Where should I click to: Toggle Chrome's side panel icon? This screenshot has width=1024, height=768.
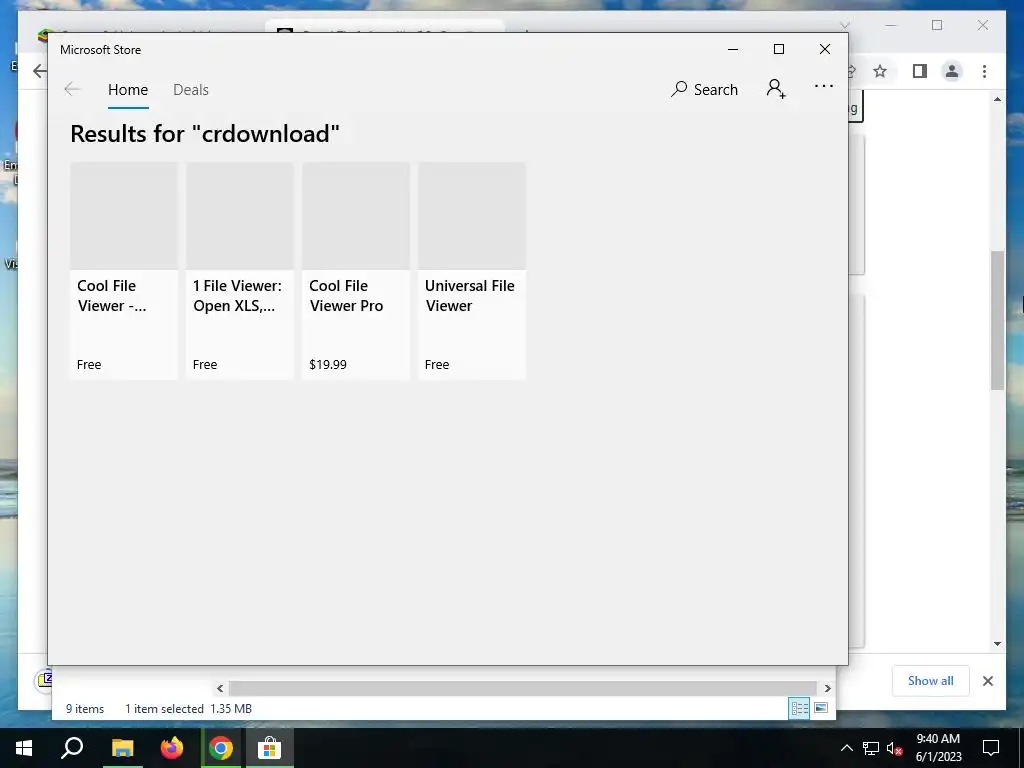click(920, 71)
